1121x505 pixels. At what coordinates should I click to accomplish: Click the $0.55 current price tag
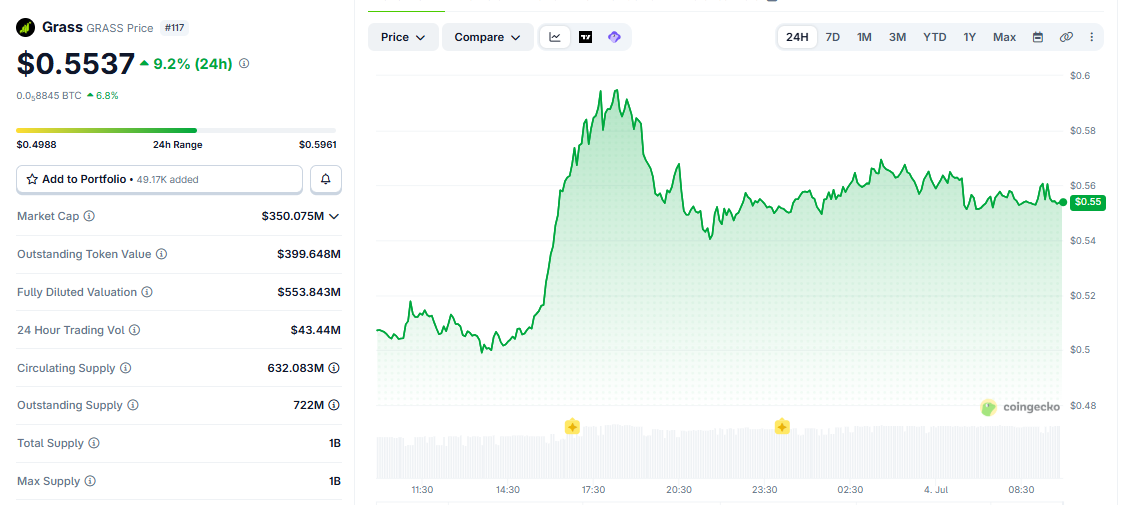1087,202
